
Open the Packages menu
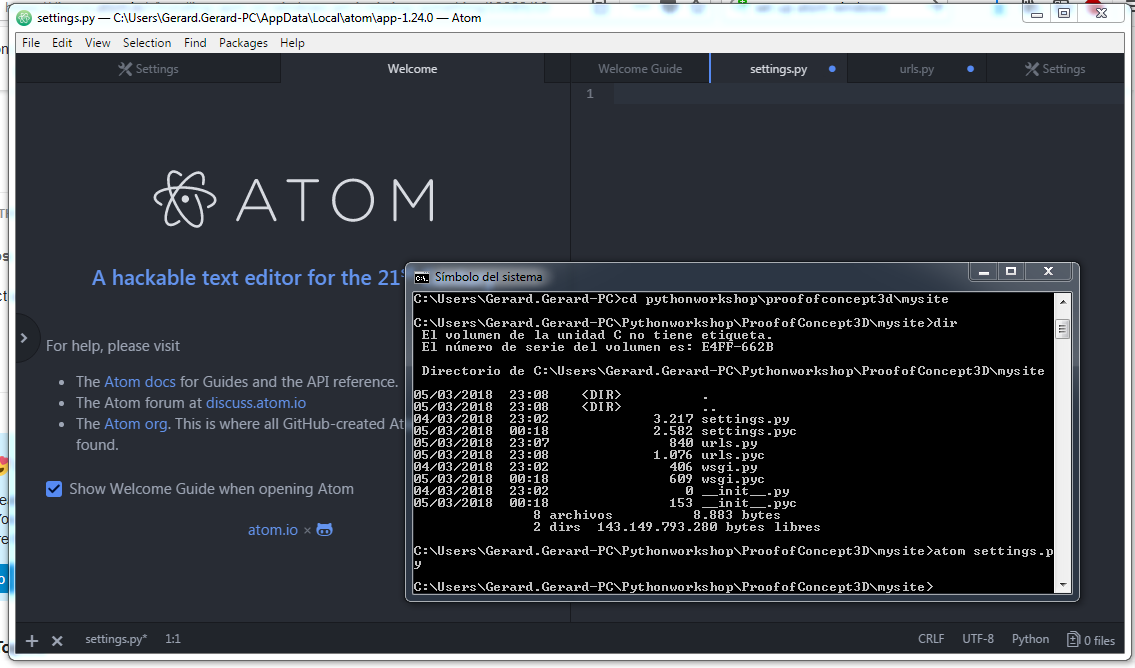(243, 43)
